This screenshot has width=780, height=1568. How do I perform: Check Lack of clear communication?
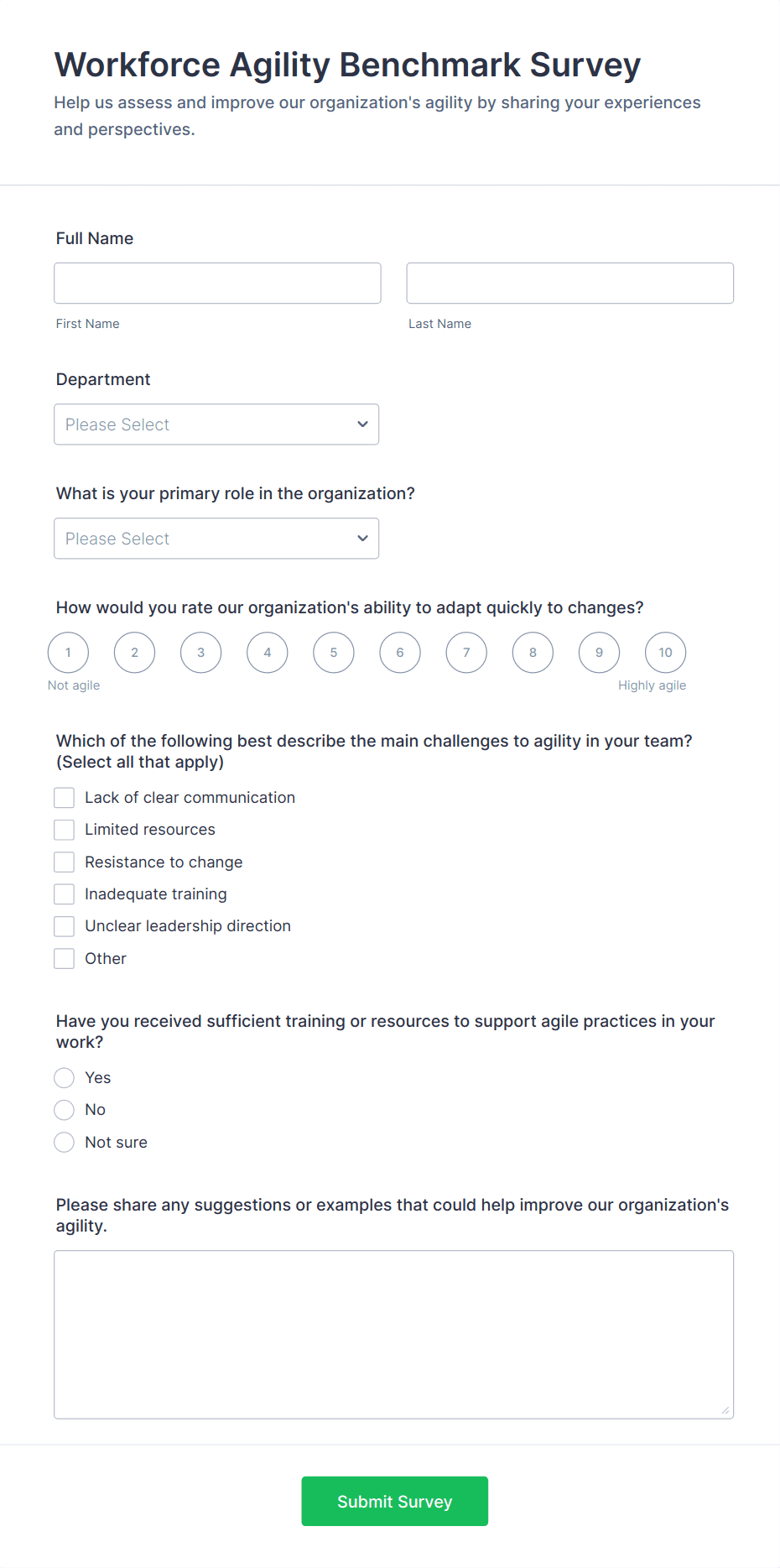[x=65, y=798]
